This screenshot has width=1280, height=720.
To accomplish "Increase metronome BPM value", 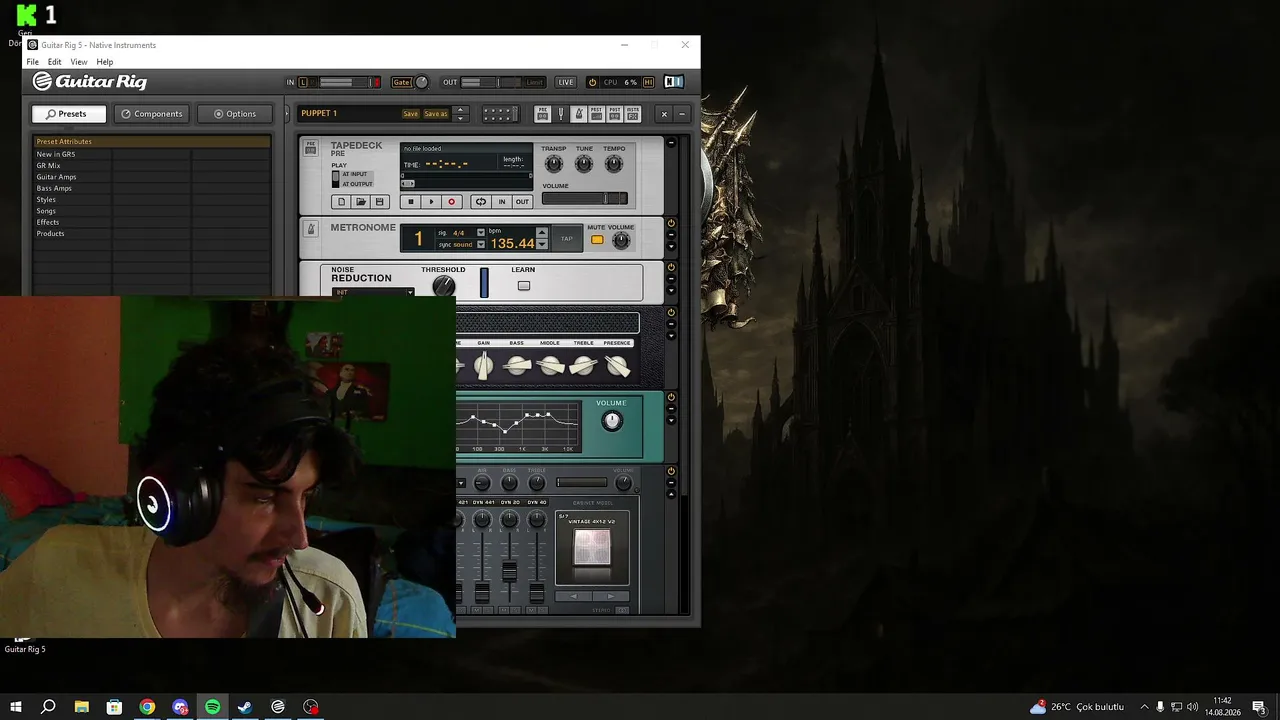I will (x=542, y=232).
